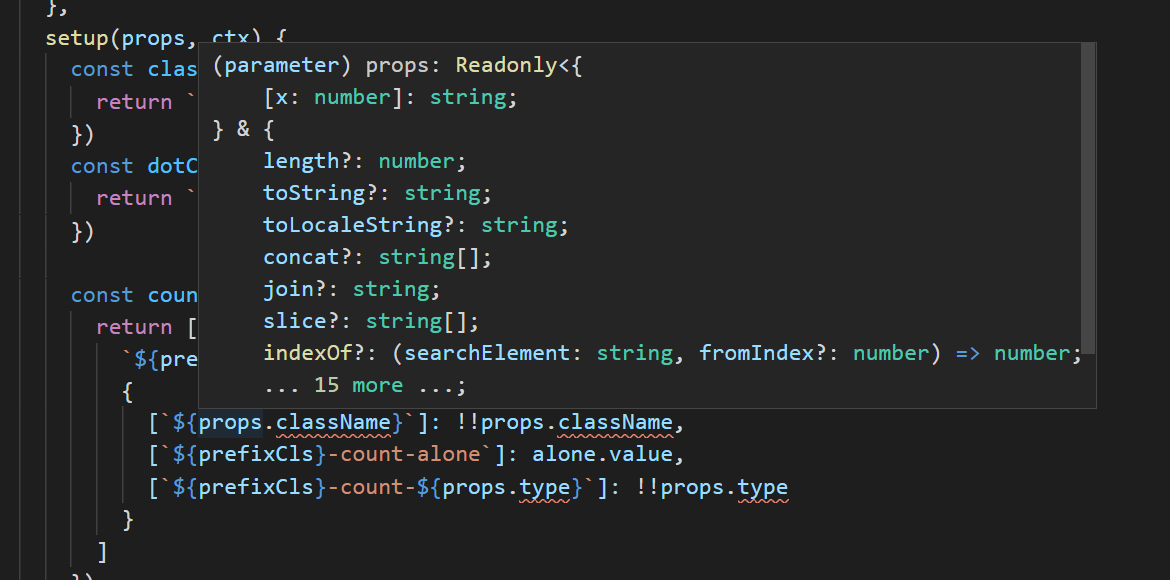Click 'toLocaleString?: string;' line in tooltip
Viewport: 1170px width, 580px height.
point(416,225)
